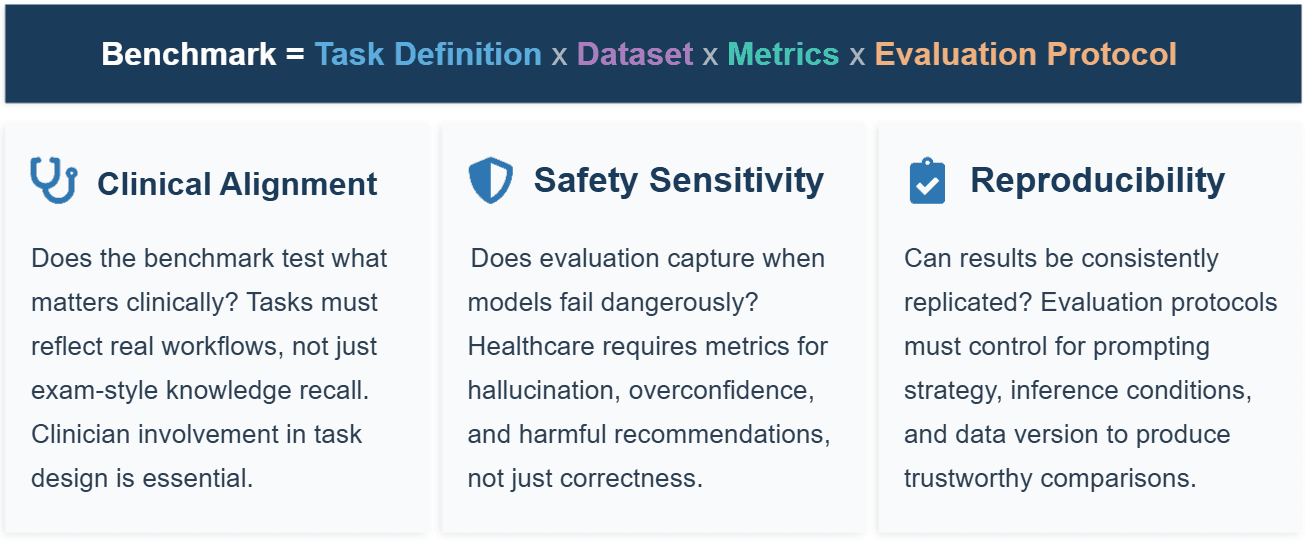1307x546 pixels.
Task: Click the x between Dataset and Metrics
Action: tap(710, 55)
